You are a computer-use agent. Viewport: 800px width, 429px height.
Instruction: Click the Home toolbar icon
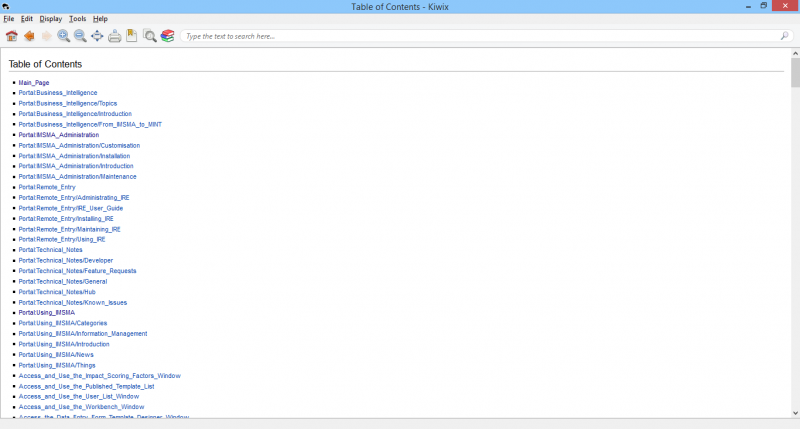11,36
